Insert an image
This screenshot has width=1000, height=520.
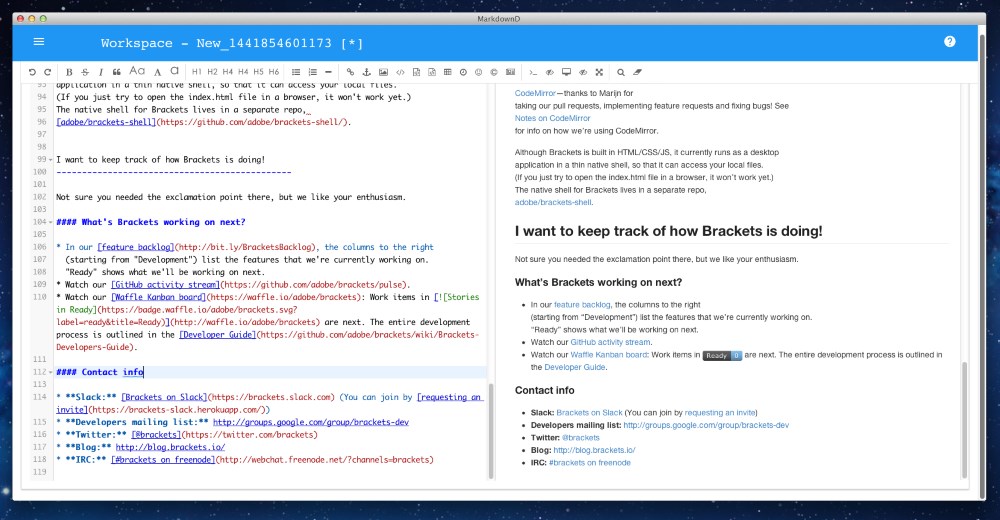[383, 72]
